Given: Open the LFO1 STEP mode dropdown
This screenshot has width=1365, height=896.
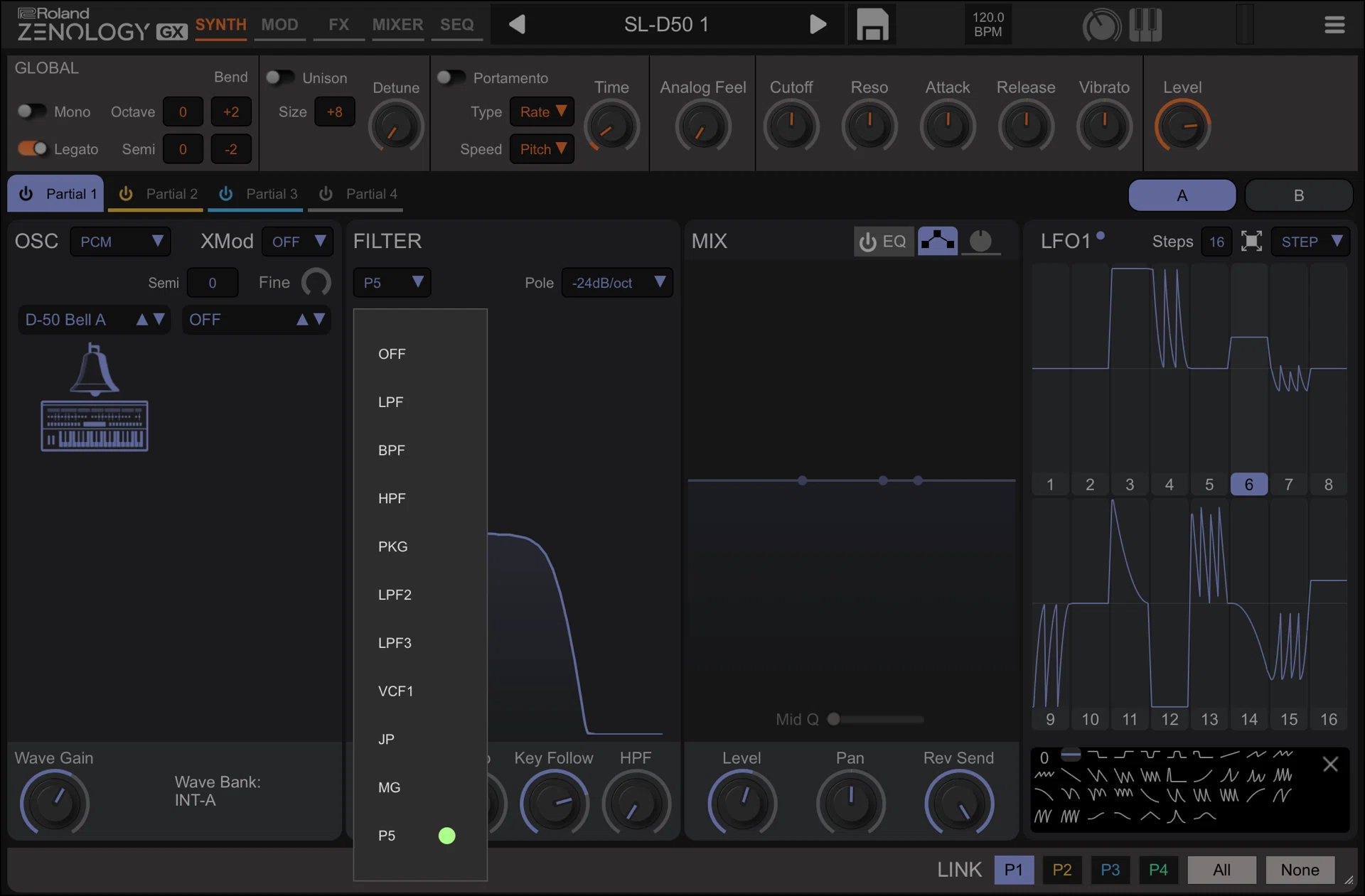Looking at the screenshot, I should click(x=1310, y=242).
